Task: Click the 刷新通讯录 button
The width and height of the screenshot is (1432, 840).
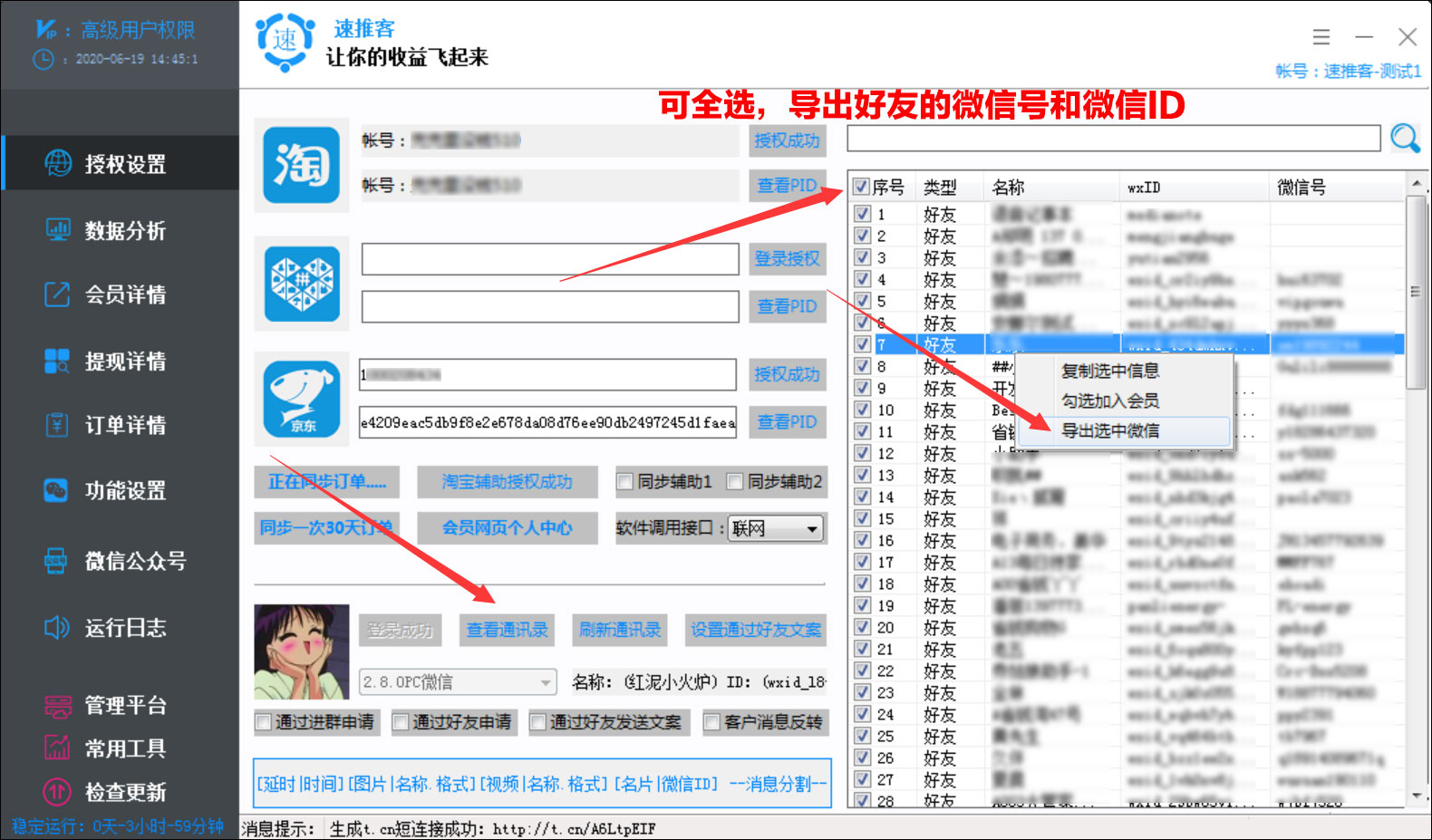Action: coord(620,630)
